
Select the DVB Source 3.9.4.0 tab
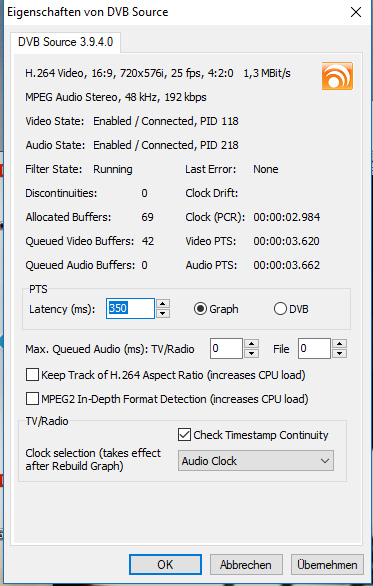65,42
